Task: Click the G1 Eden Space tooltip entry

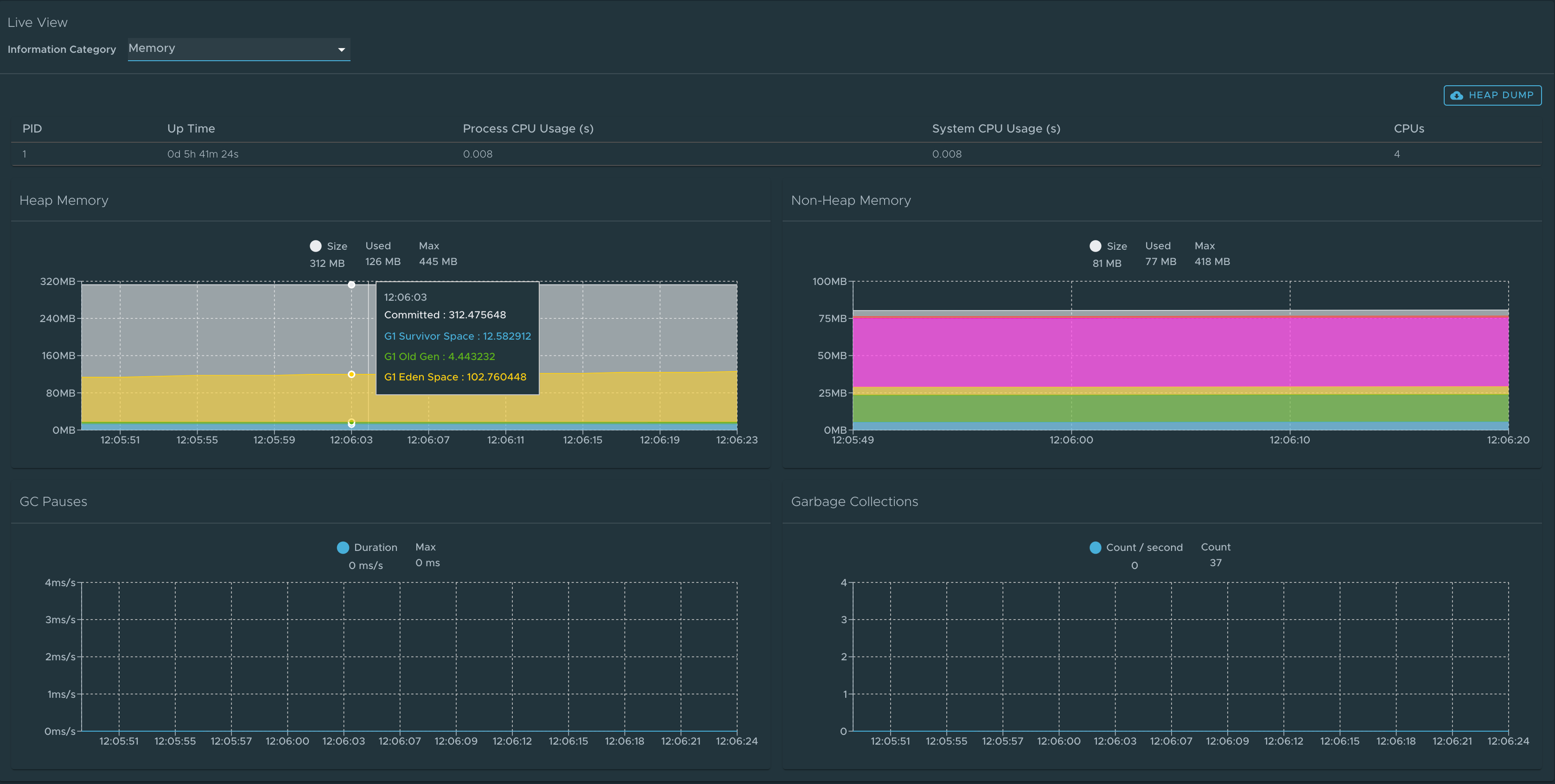Action: point(455,377)
